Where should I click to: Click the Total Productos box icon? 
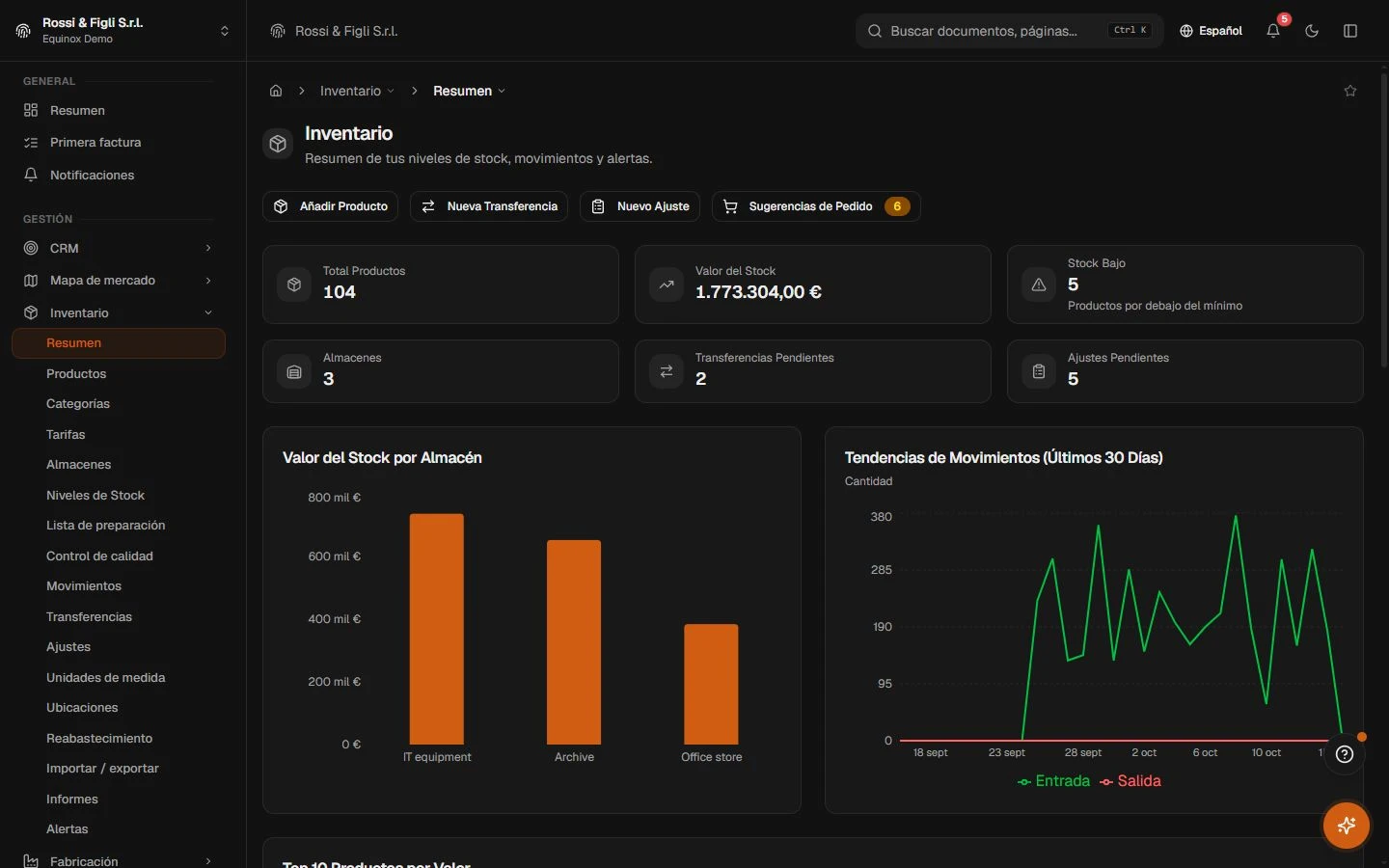pyautogui.click(x=294, y=285)
